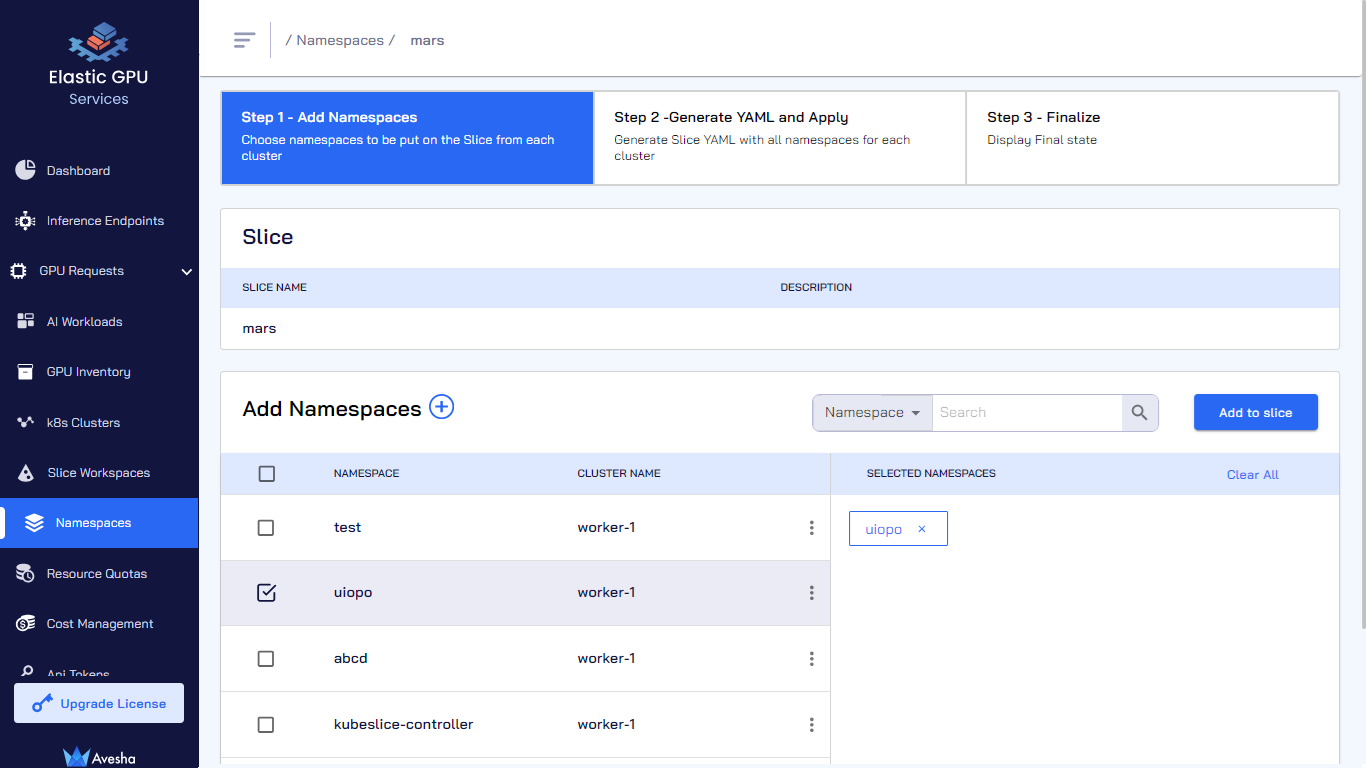The width and height of the screenshot is (1366, 774).
Task: Open Resource Quotas in the sidebar
Action: pyautogui.click(x=99, y=573)
